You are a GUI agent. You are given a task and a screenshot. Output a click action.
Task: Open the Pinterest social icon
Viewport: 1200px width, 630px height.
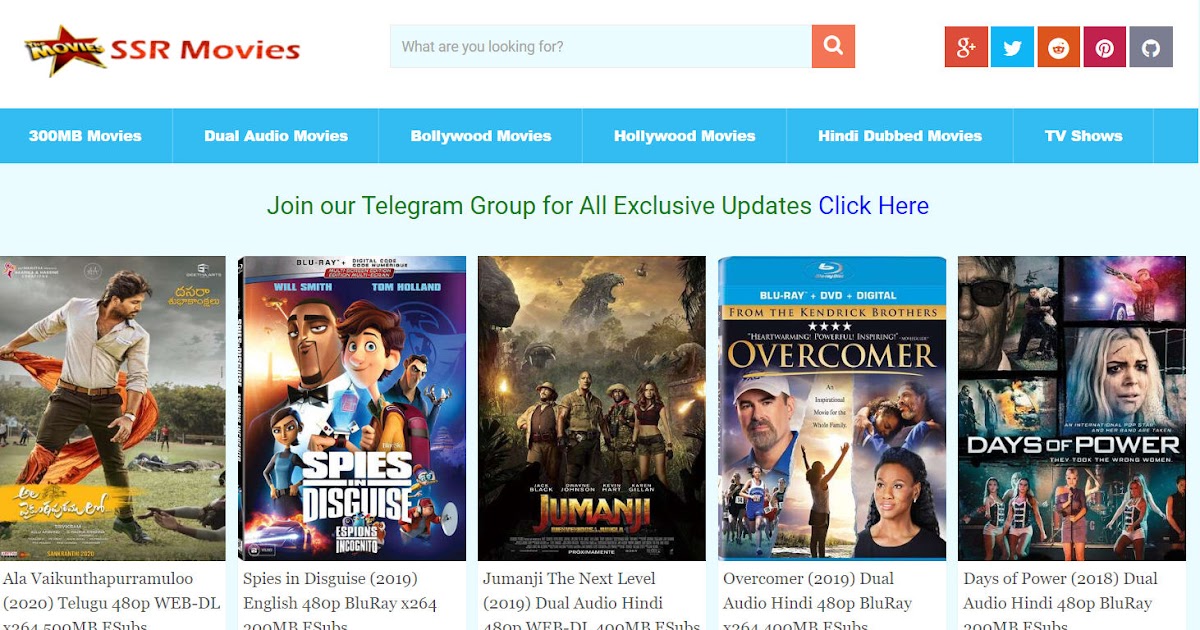1104,47
